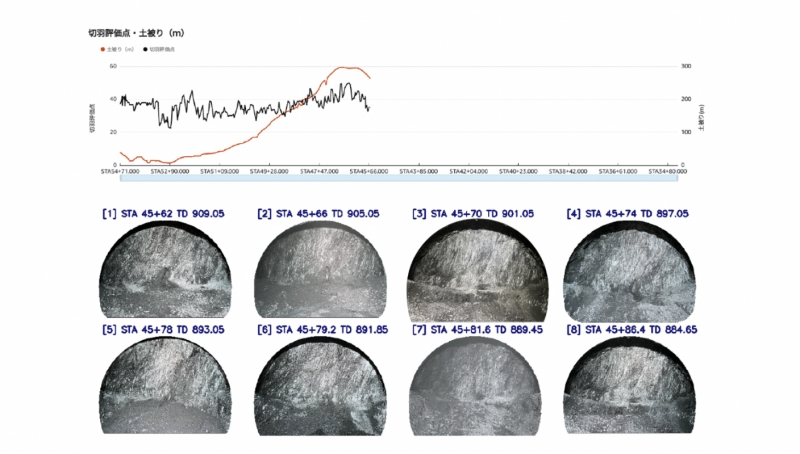Open face photo [7] STA 45+81.6
This screenshot has width=800, height=454.
tap(476, 386)
